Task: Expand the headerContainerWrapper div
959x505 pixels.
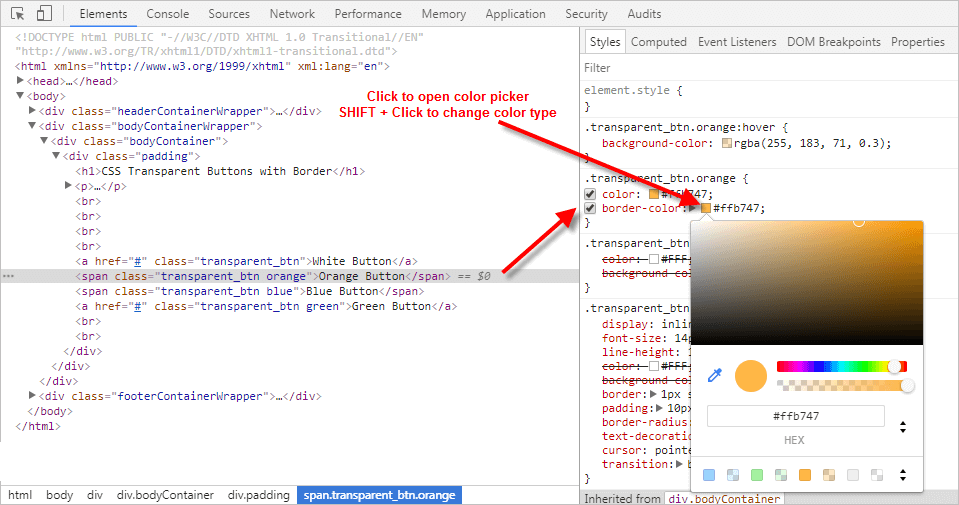Action: [32, 111]
